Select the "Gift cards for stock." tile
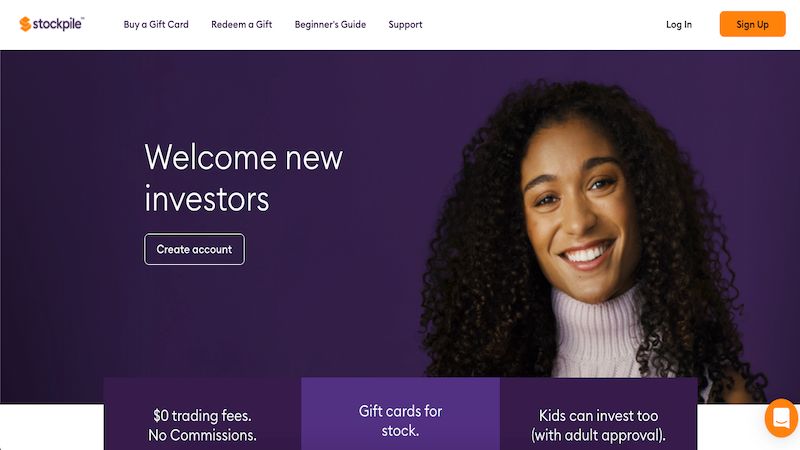 click(401, 414)
